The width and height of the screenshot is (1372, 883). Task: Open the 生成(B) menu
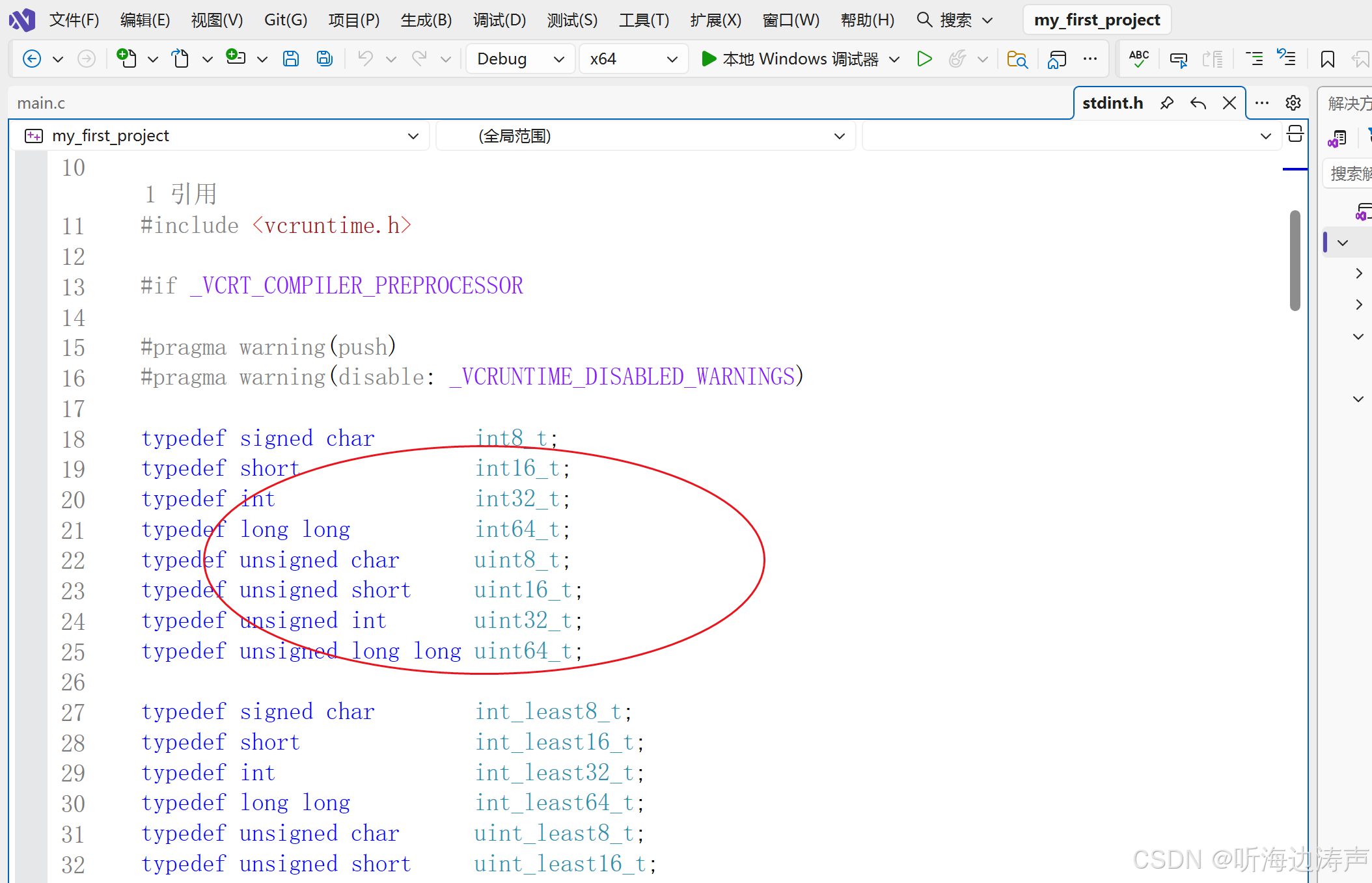click(x=426, y=20)
